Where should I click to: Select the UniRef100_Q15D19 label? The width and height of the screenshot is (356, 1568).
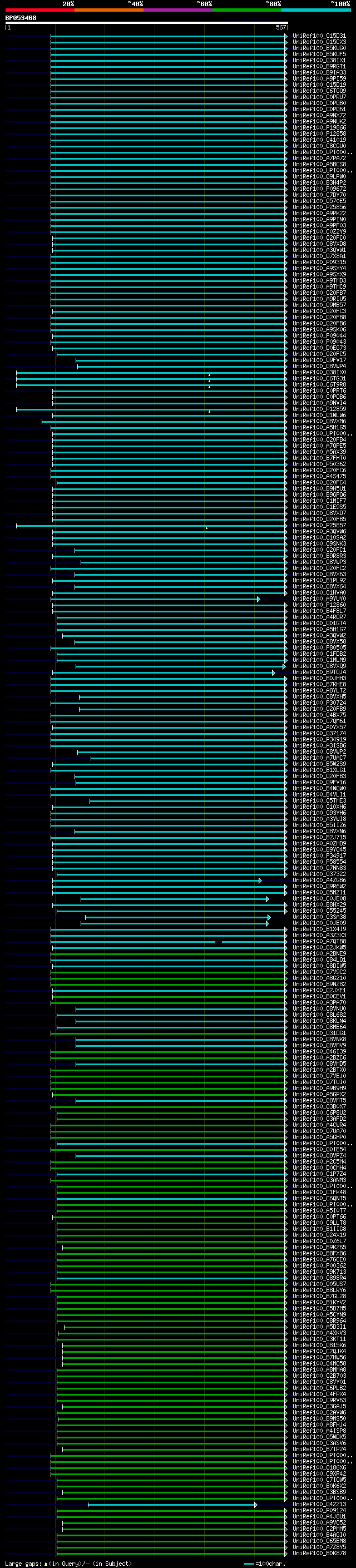click(319, 85)
